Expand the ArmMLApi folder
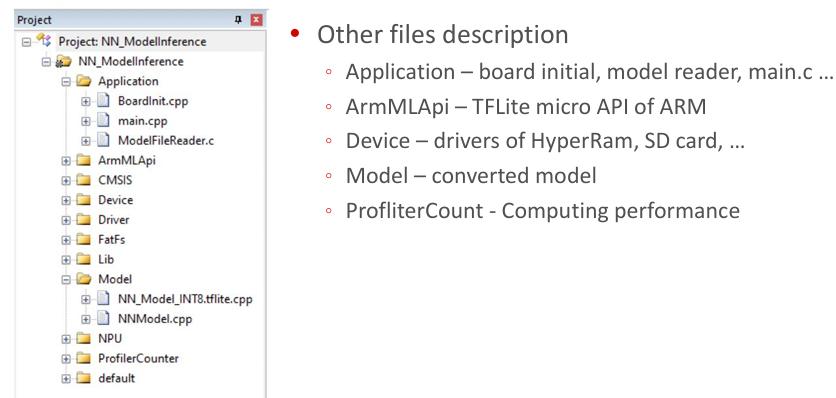 click(x=66, y=161)
